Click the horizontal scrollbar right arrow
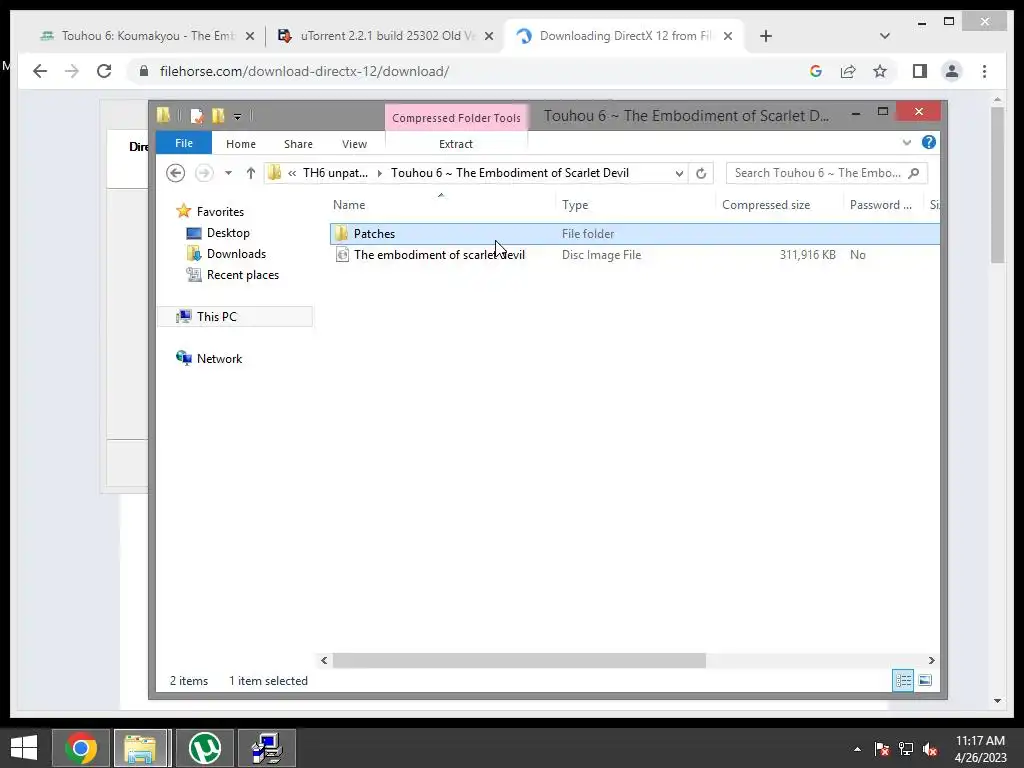1024x768 pixels. click(931, 660)
